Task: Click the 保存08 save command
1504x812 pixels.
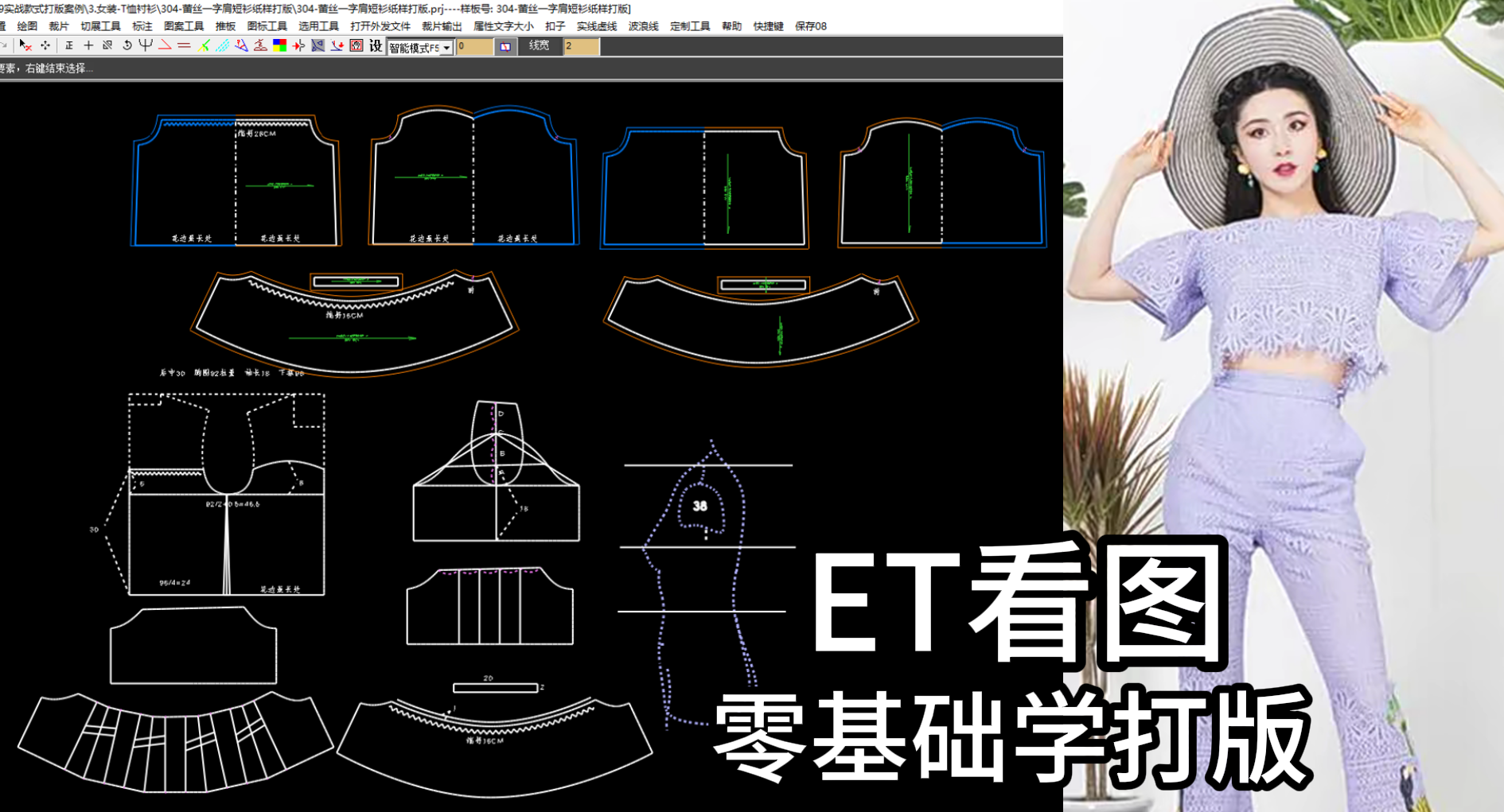Action: point(811,25)
